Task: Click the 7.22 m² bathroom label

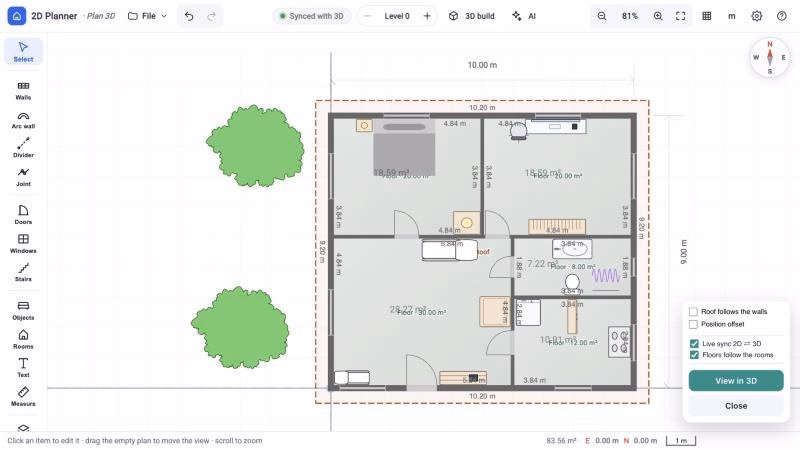Action: coord(542,263)
